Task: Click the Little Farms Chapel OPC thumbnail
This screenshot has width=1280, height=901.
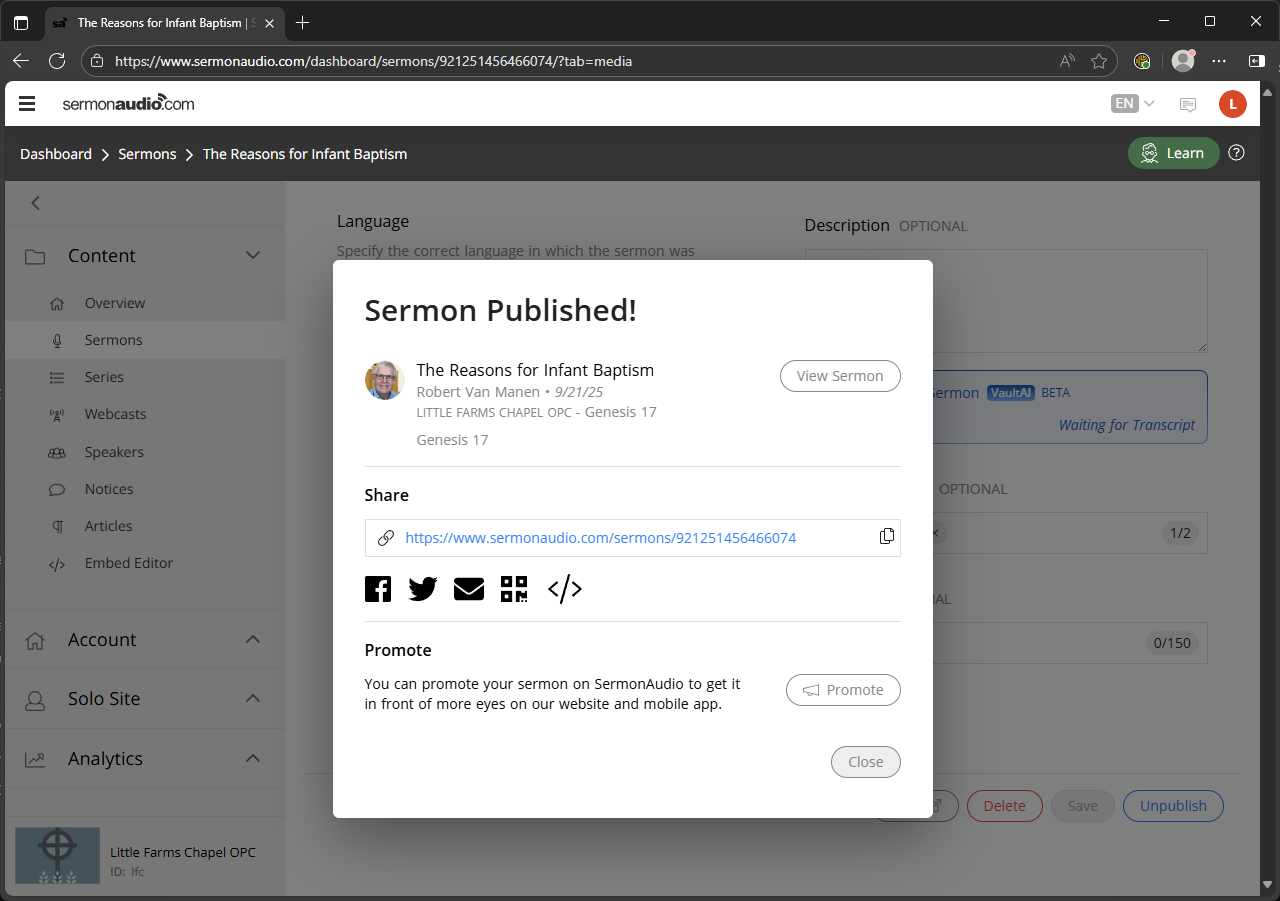Action: (57, 855)
